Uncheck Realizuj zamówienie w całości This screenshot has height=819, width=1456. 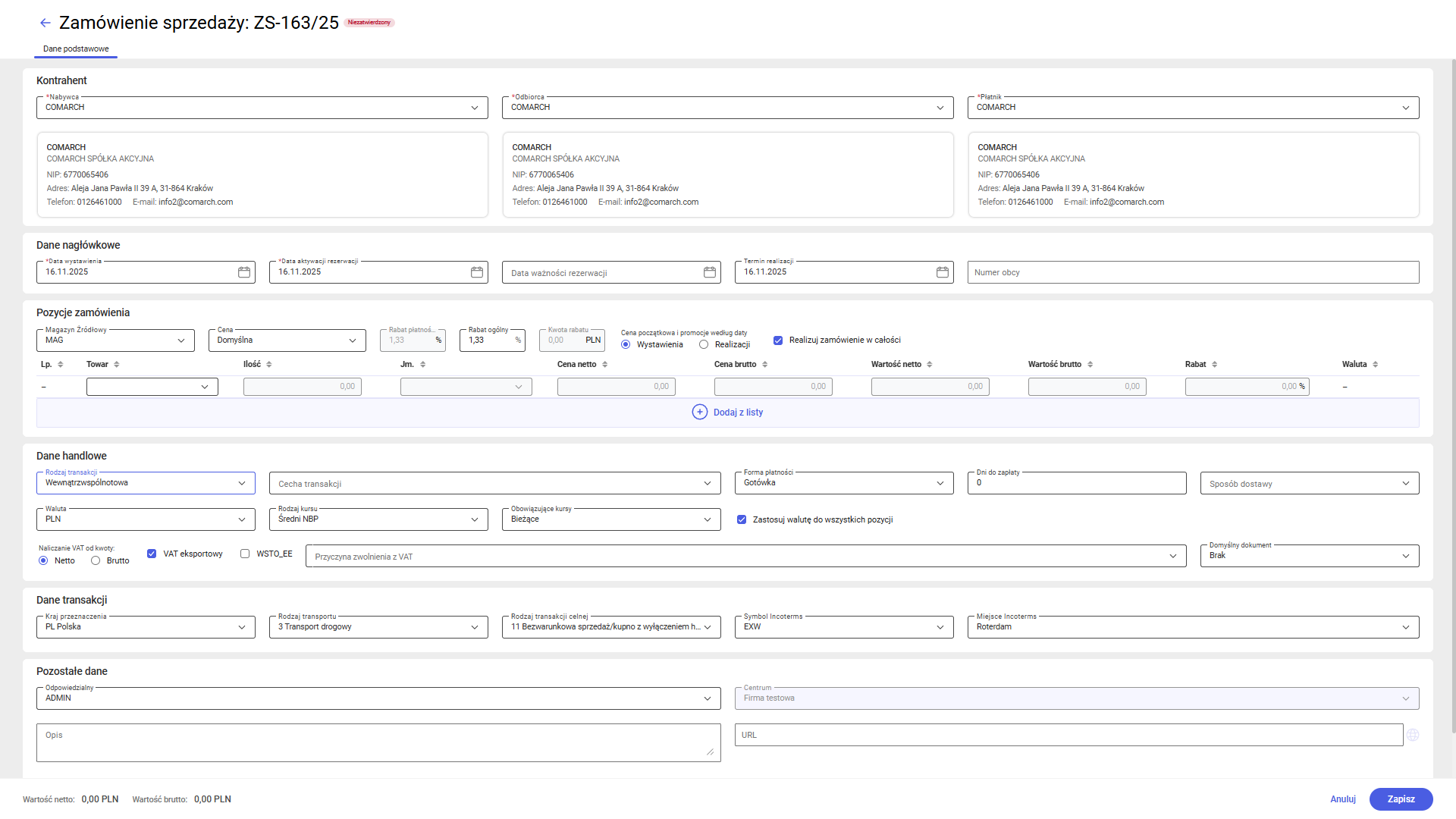[x=778, y=340]
